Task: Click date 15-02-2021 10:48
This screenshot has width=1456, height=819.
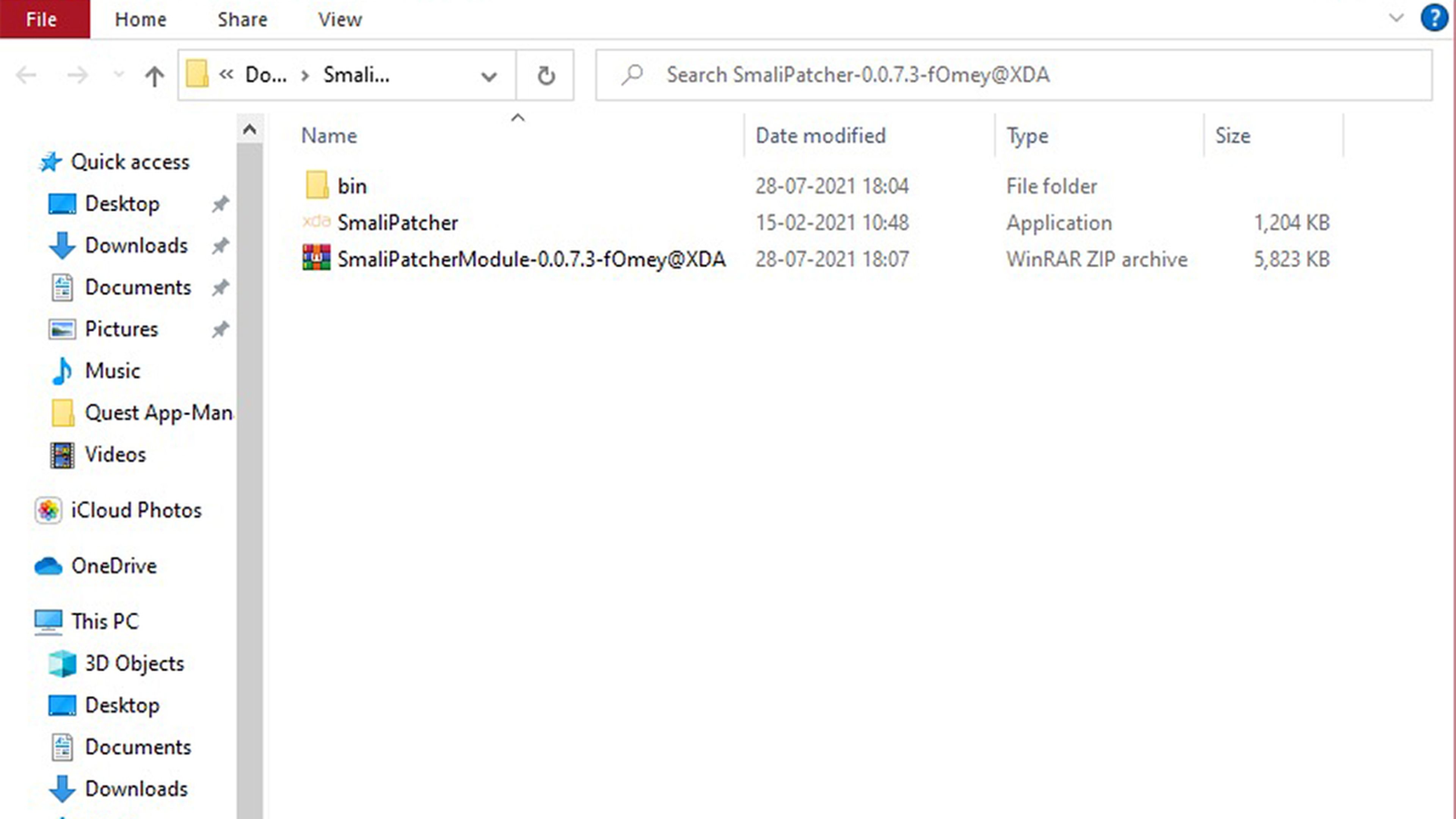Action: (x=832, y=223)
